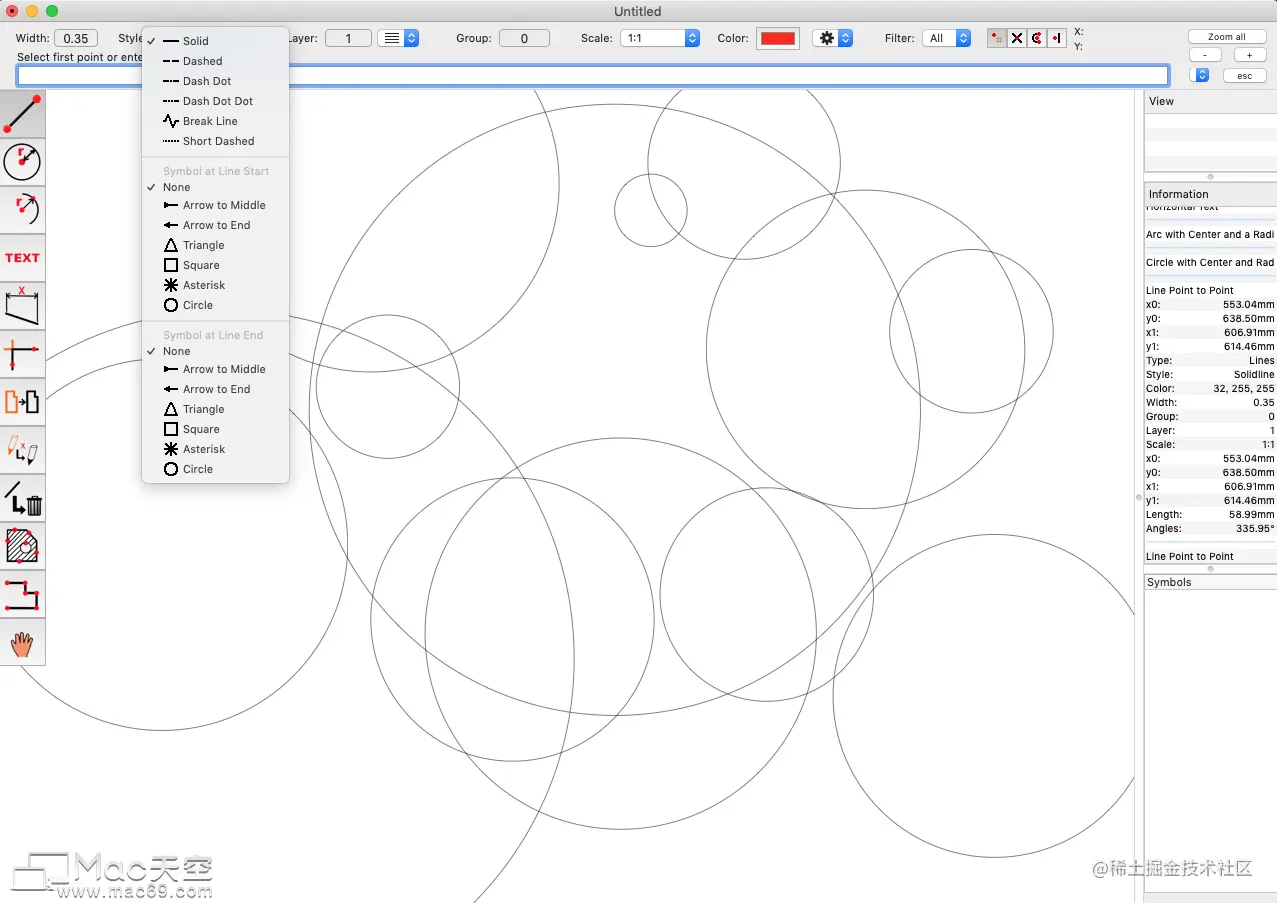1277x903 pixels.
Task: Select the delete objects trash tool
Action: tap(22, 498)
